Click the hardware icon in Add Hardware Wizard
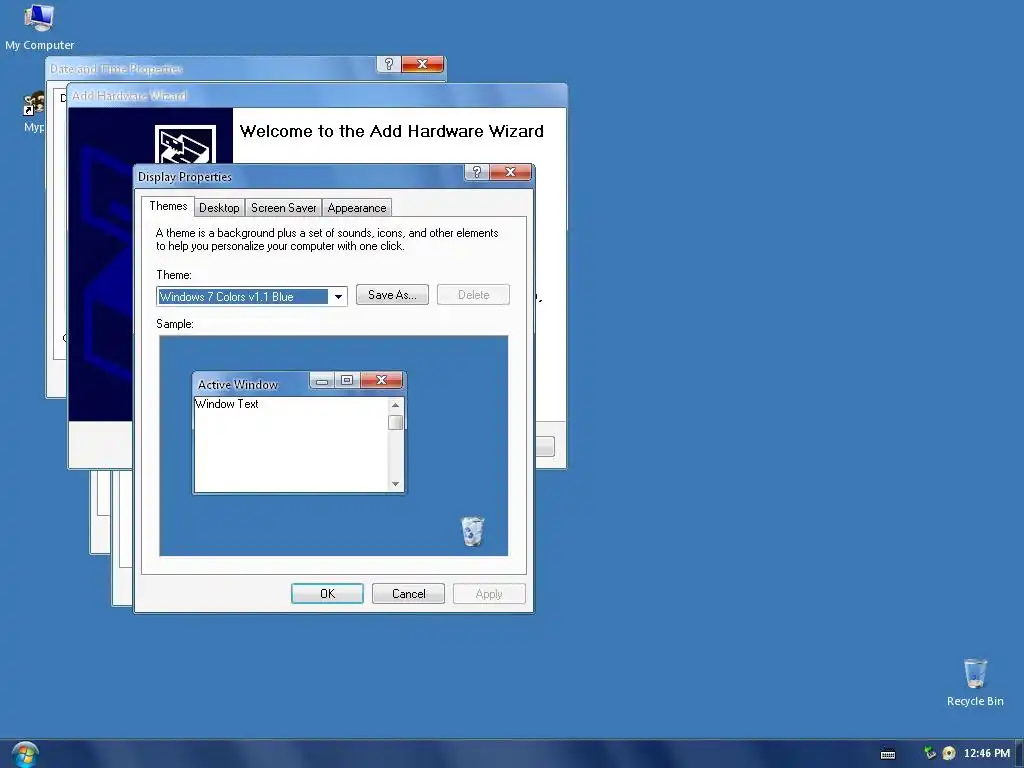The width and height of the screenshot is (1024, 768). [185, 144]
